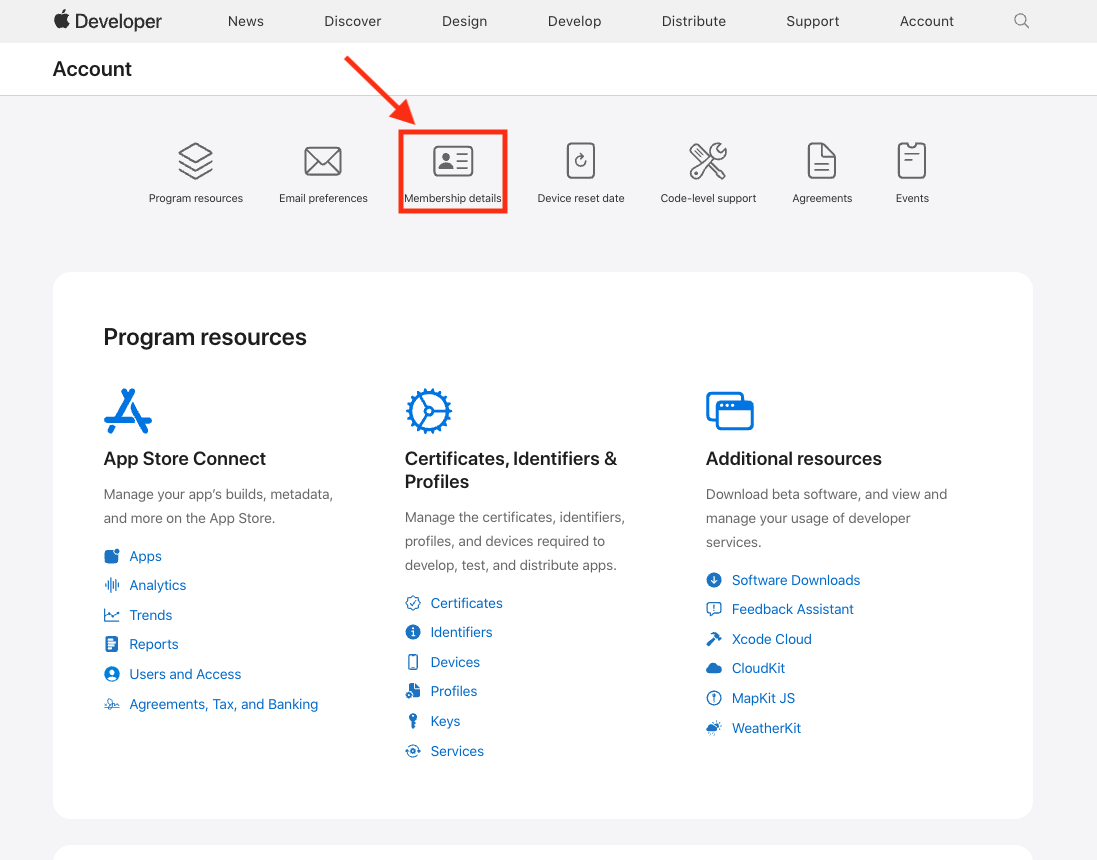Click the Certificates checkmark seal icon
Viewport: 1097px width, 860px height.
point(413,603)
